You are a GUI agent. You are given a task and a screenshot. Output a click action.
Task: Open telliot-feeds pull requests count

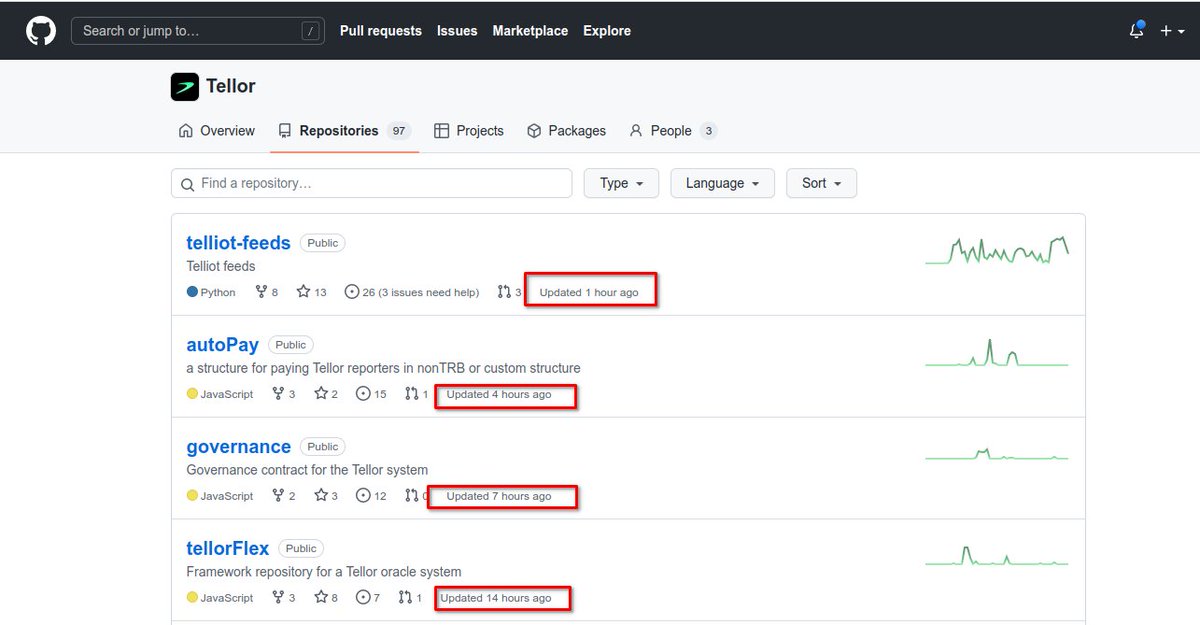click(x=508, y=292)
